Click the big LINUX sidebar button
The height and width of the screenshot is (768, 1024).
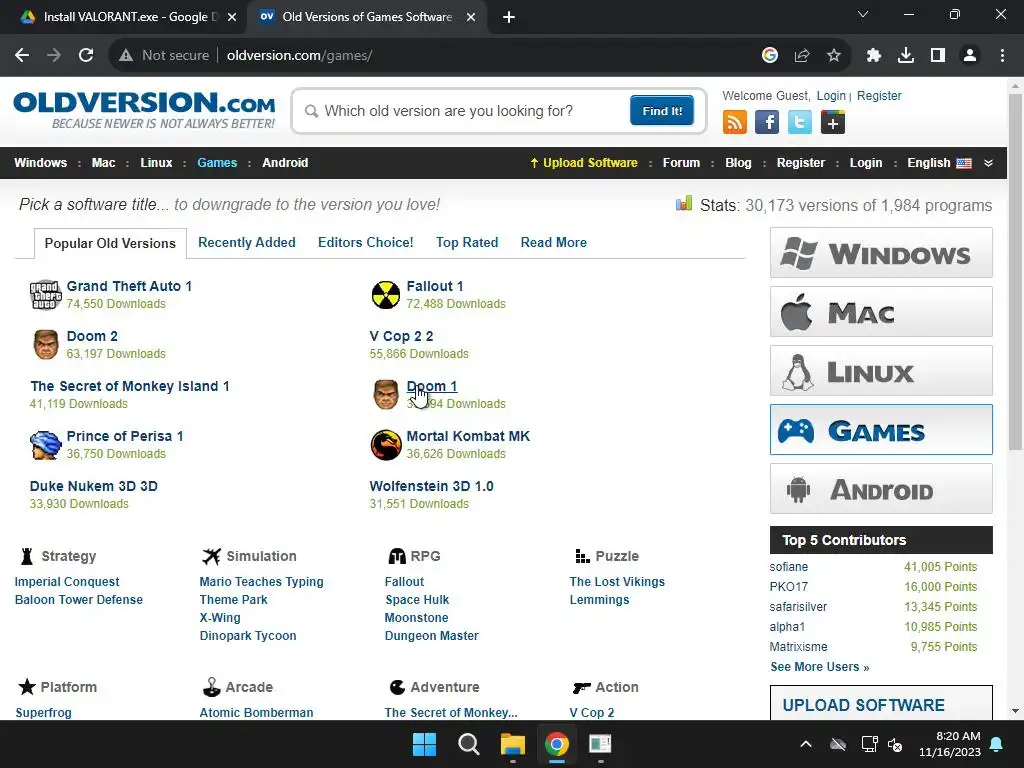pyautogui.click(x=881, y=371)
